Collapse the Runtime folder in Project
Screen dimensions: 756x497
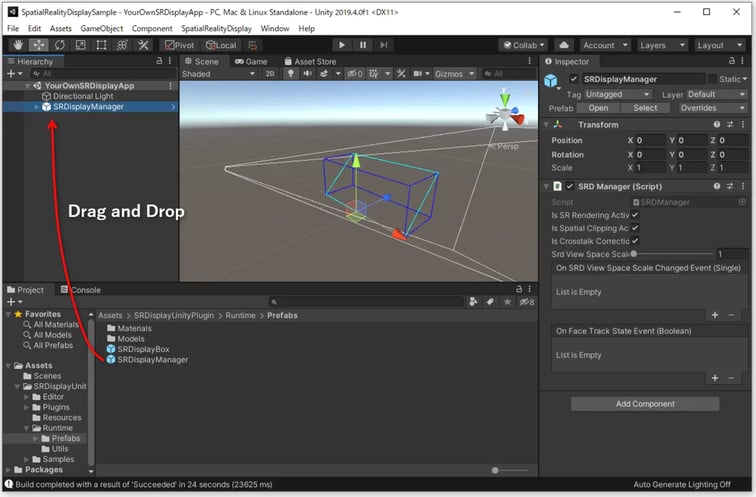[27, 428]
